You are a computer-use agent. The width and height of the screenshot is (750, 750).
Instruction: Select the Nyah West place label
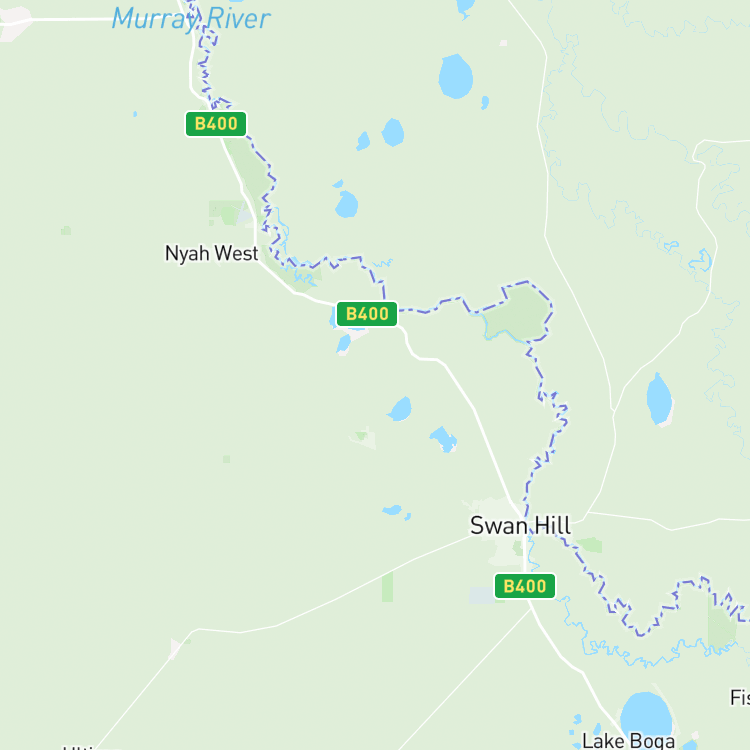click(211, 254)
